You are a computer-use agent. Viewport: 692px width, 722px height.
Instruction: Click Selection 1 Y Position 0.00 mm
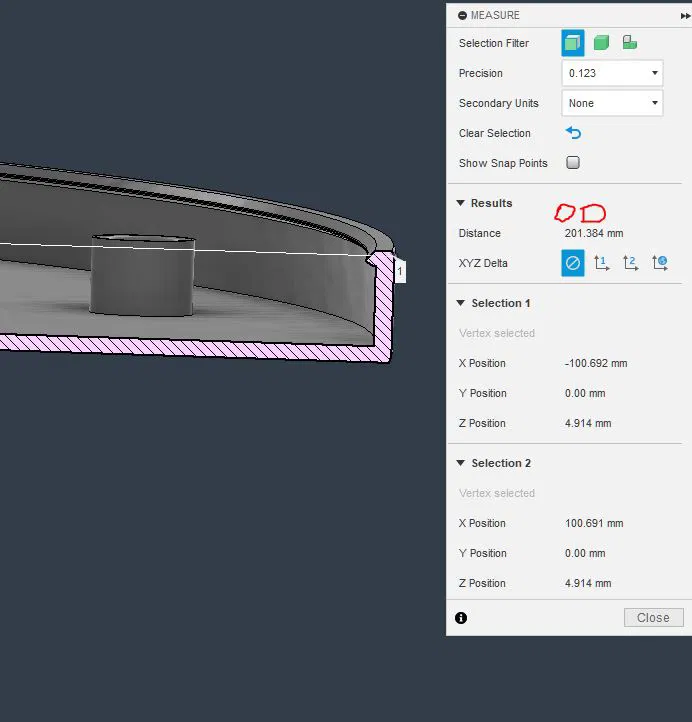(x=585, y=393)
